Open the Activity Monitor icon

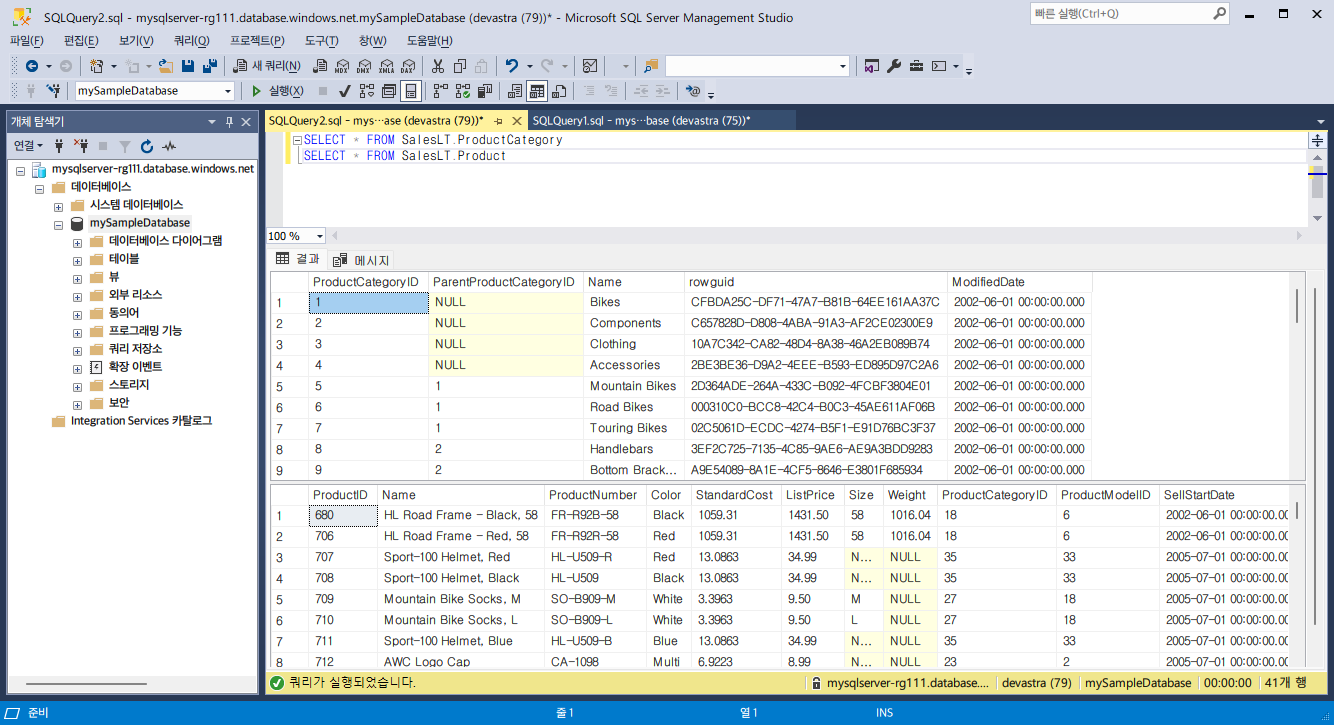589,66
